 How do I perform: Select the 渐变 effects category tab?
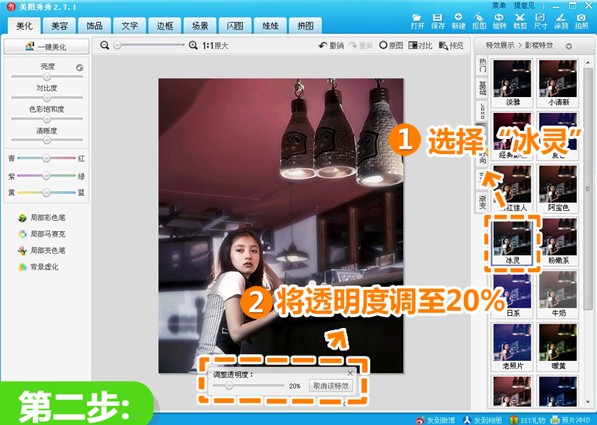482,202
